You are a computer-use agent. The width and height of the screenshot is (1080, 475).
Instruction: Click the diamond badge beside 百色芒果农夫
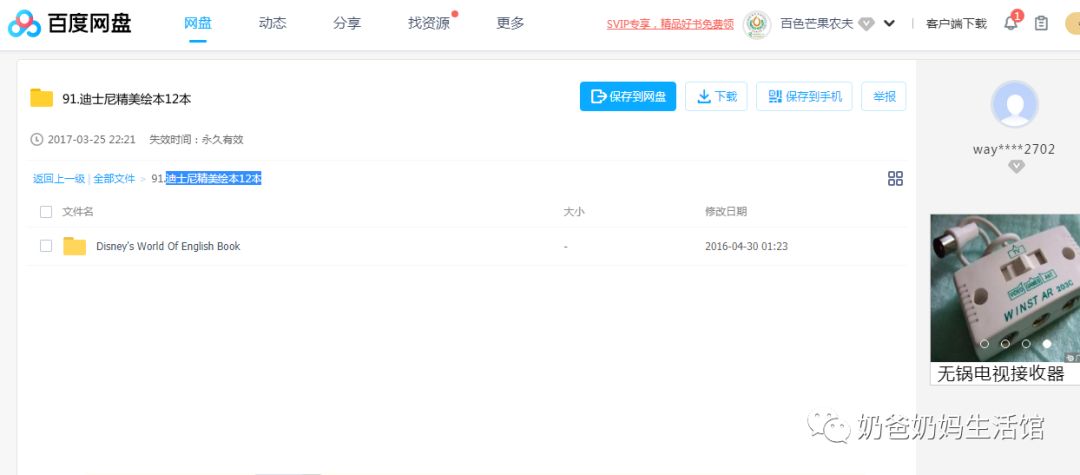click(866, 24)
